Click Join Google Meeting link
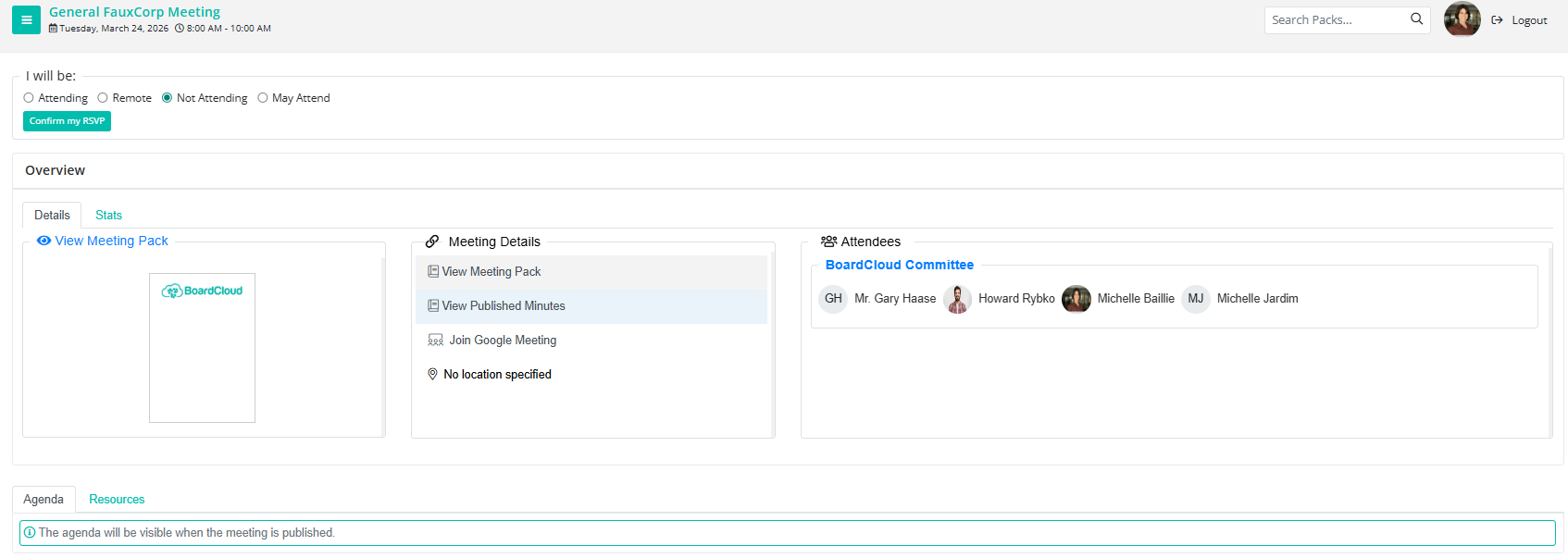This screenshot has height=558, width=1568. tap(503, 341)
